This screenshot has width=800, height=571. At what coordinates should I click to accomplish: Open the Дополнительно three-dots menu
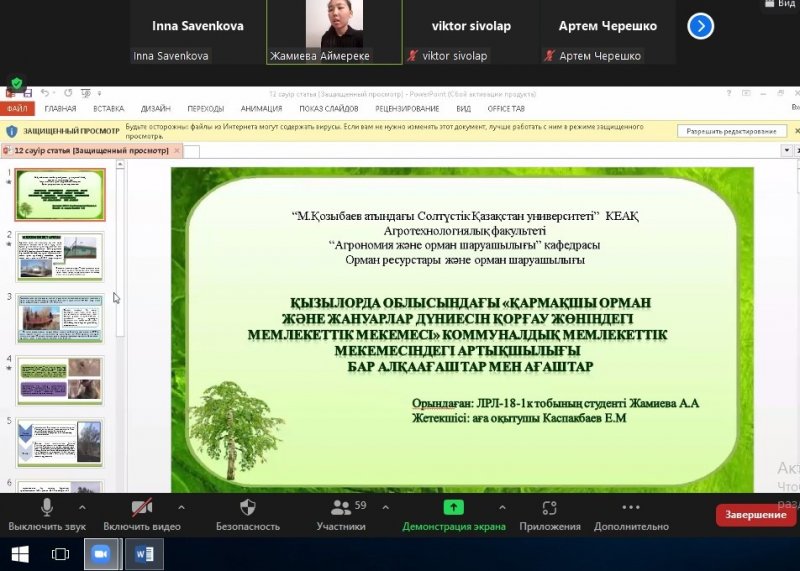point(630,508)
